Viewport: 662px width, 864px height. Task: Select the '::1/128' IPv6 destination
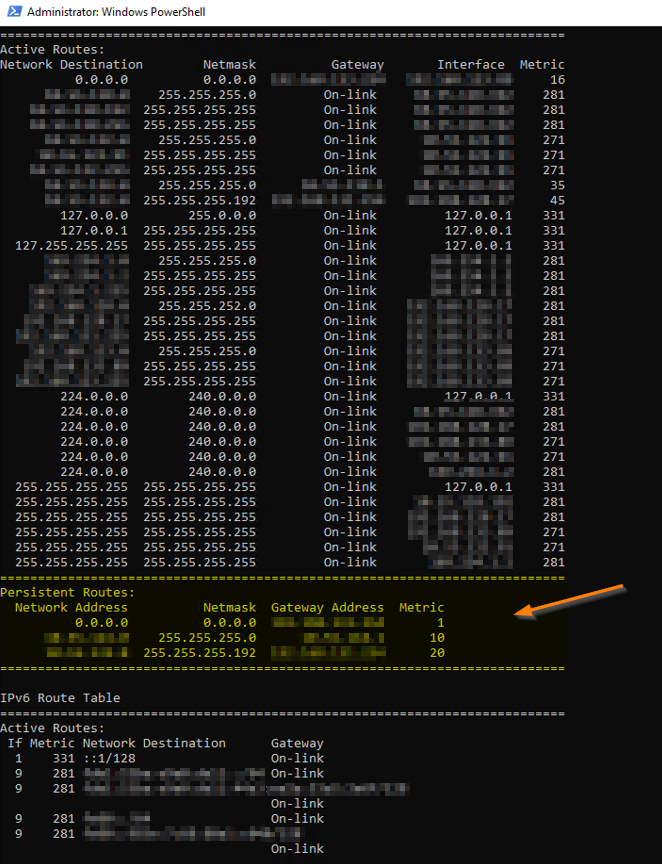[x=109, y=758]
